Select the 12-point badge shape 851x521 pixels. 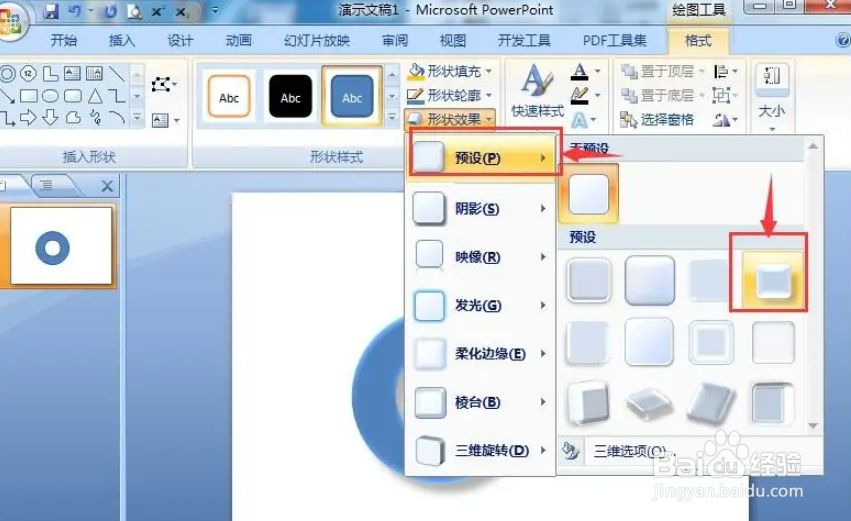click(28, 73)
